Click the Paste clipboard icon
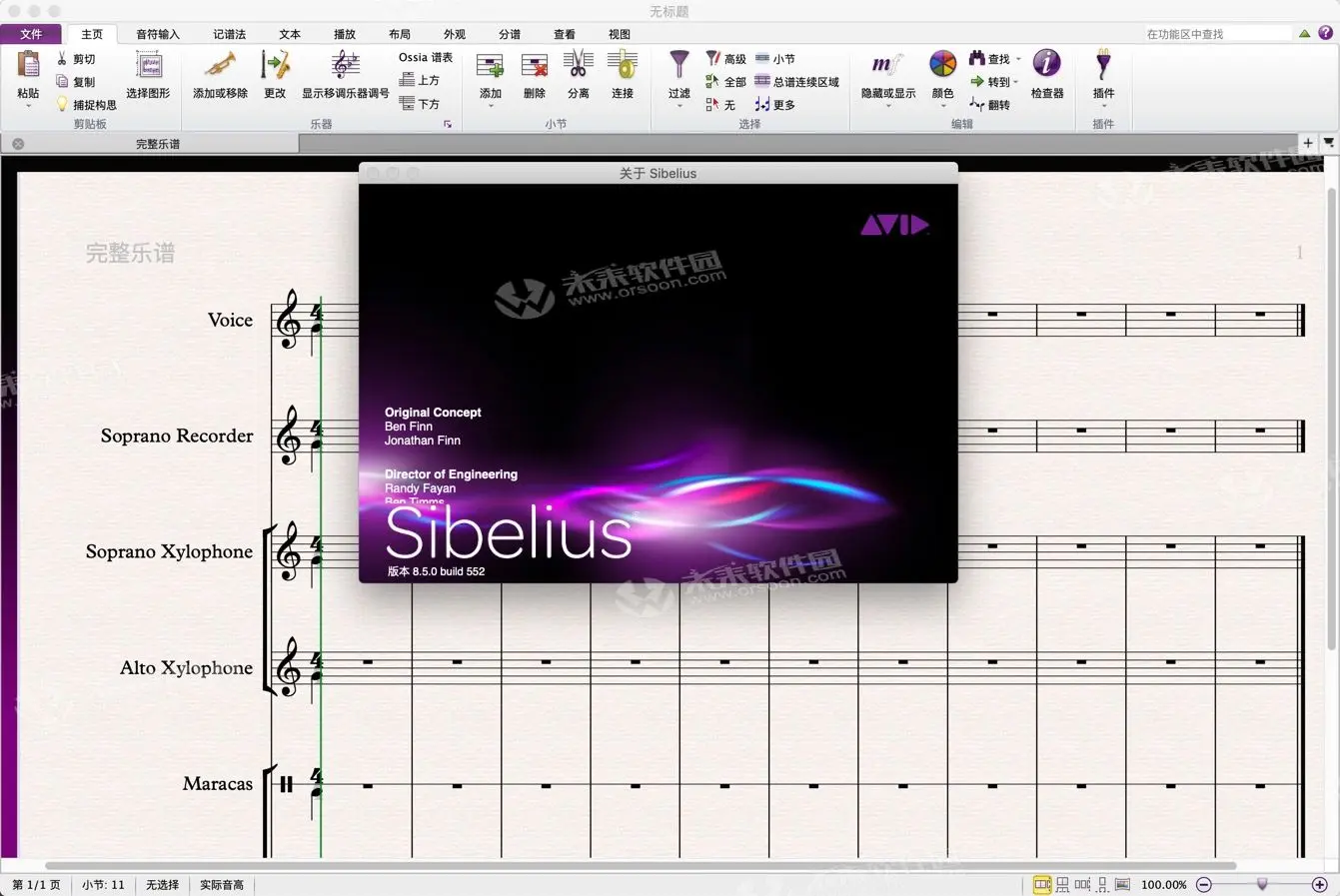 pyautogui.click(x=28, y=65)
